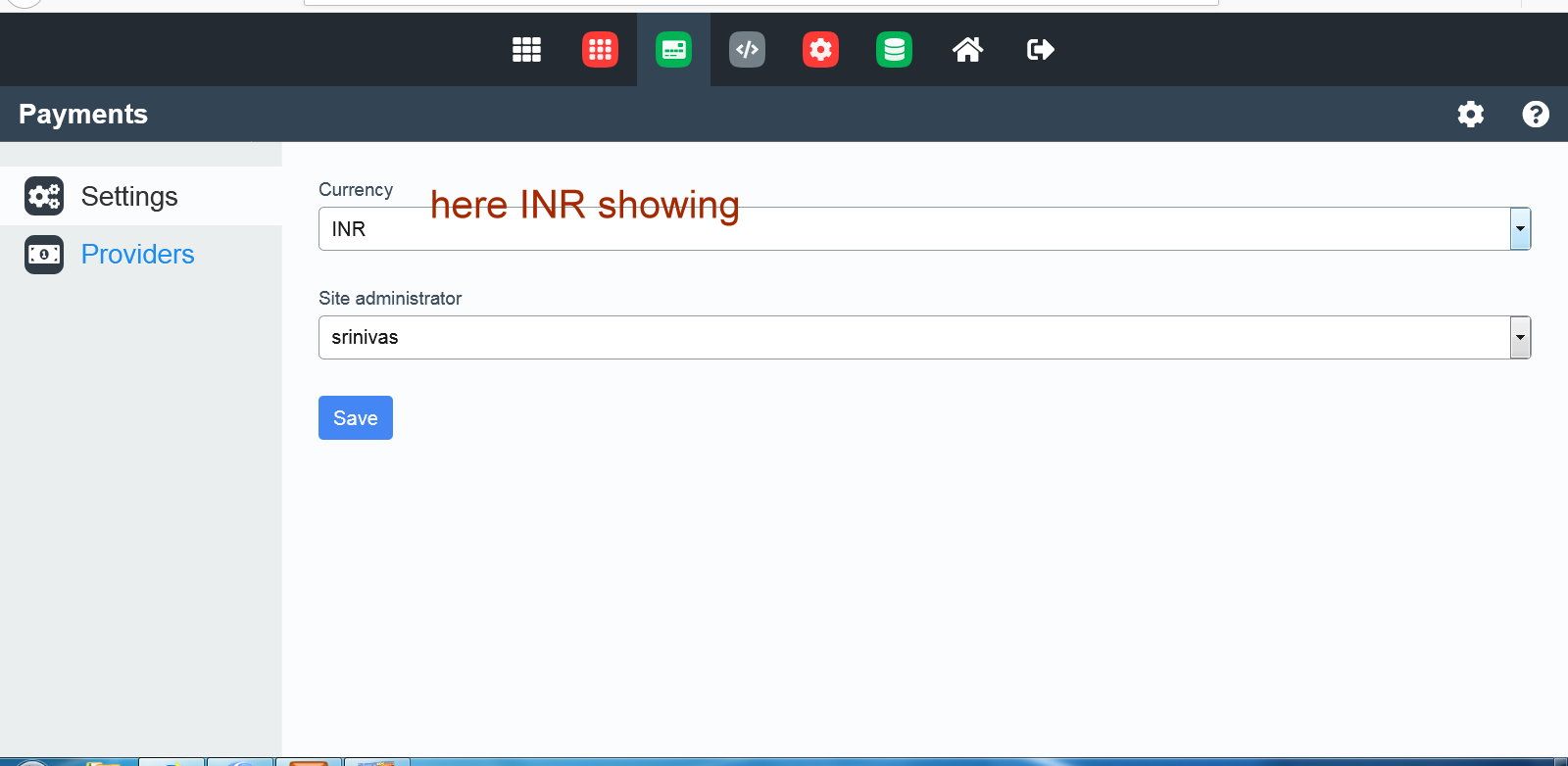Open the green database icon
The height and width of the screenshot is (766, 1568).
tap(894, 50)
